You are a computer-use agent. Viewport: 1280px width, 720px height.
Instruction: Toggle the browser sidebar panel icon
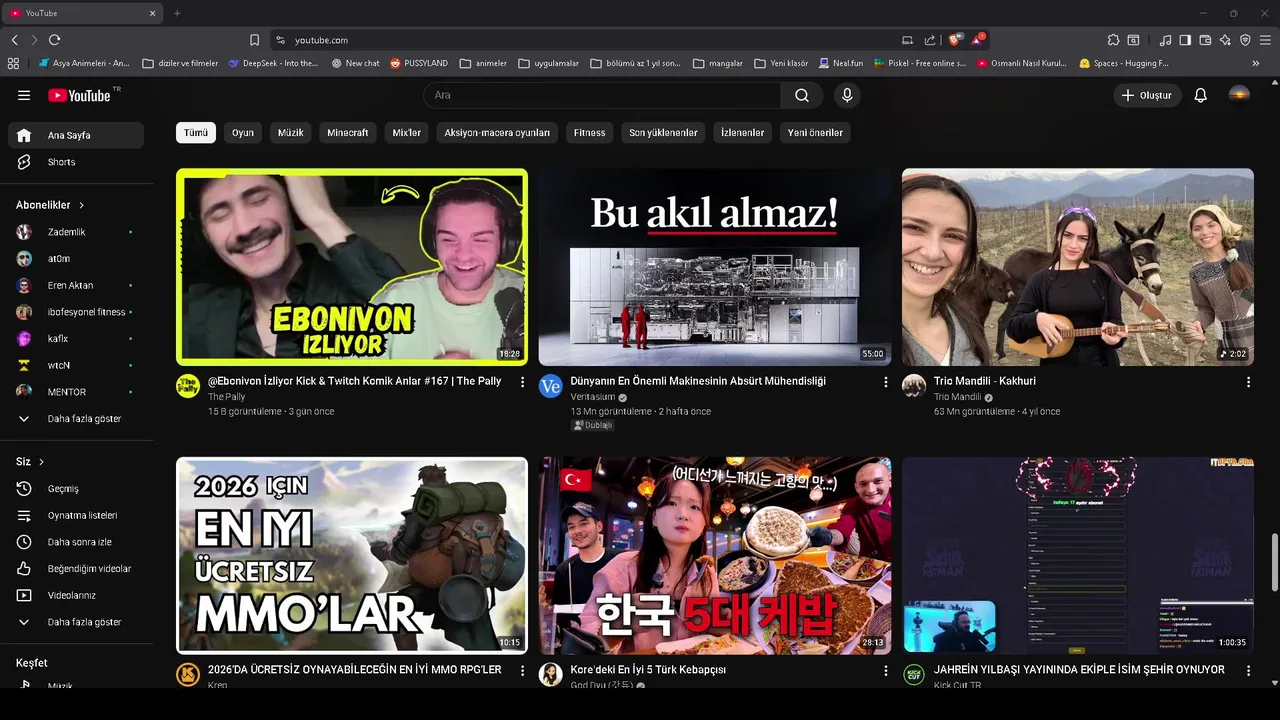1185,40
